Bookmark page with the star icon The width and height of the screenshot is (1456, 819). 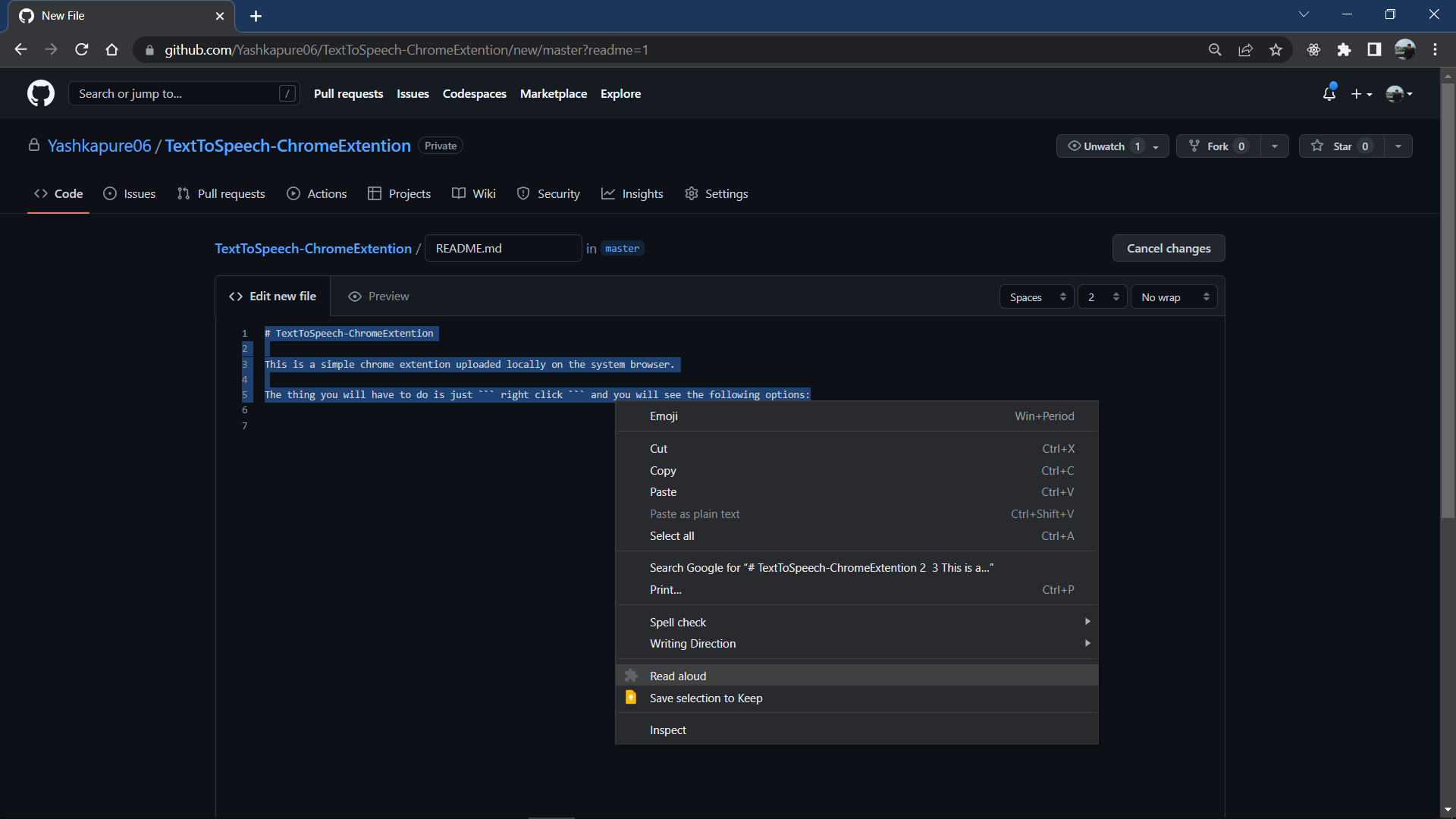pyautogui.click(x=1276, y=50)
